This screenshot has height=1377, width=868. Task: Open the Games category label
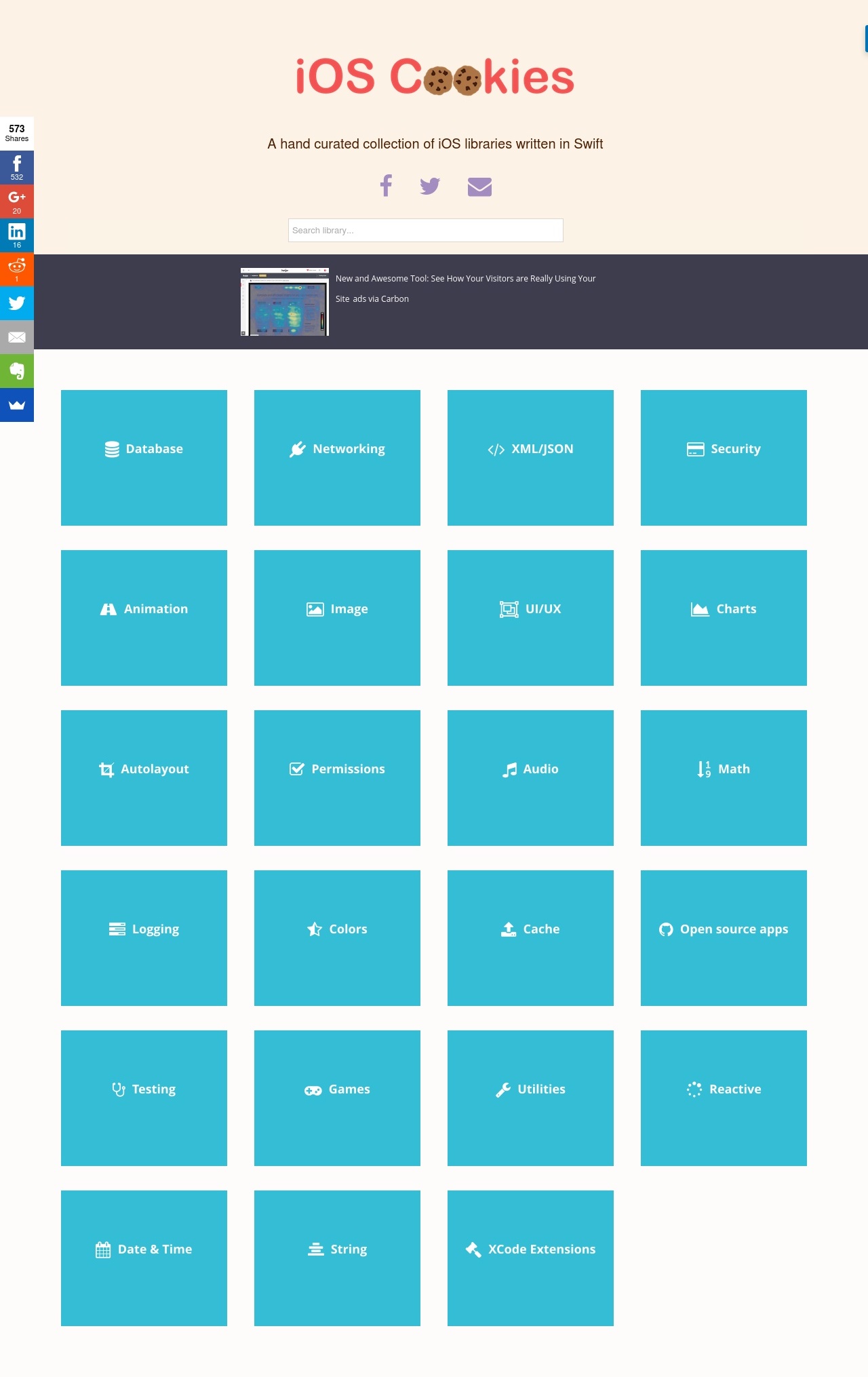pos(349,1089)
